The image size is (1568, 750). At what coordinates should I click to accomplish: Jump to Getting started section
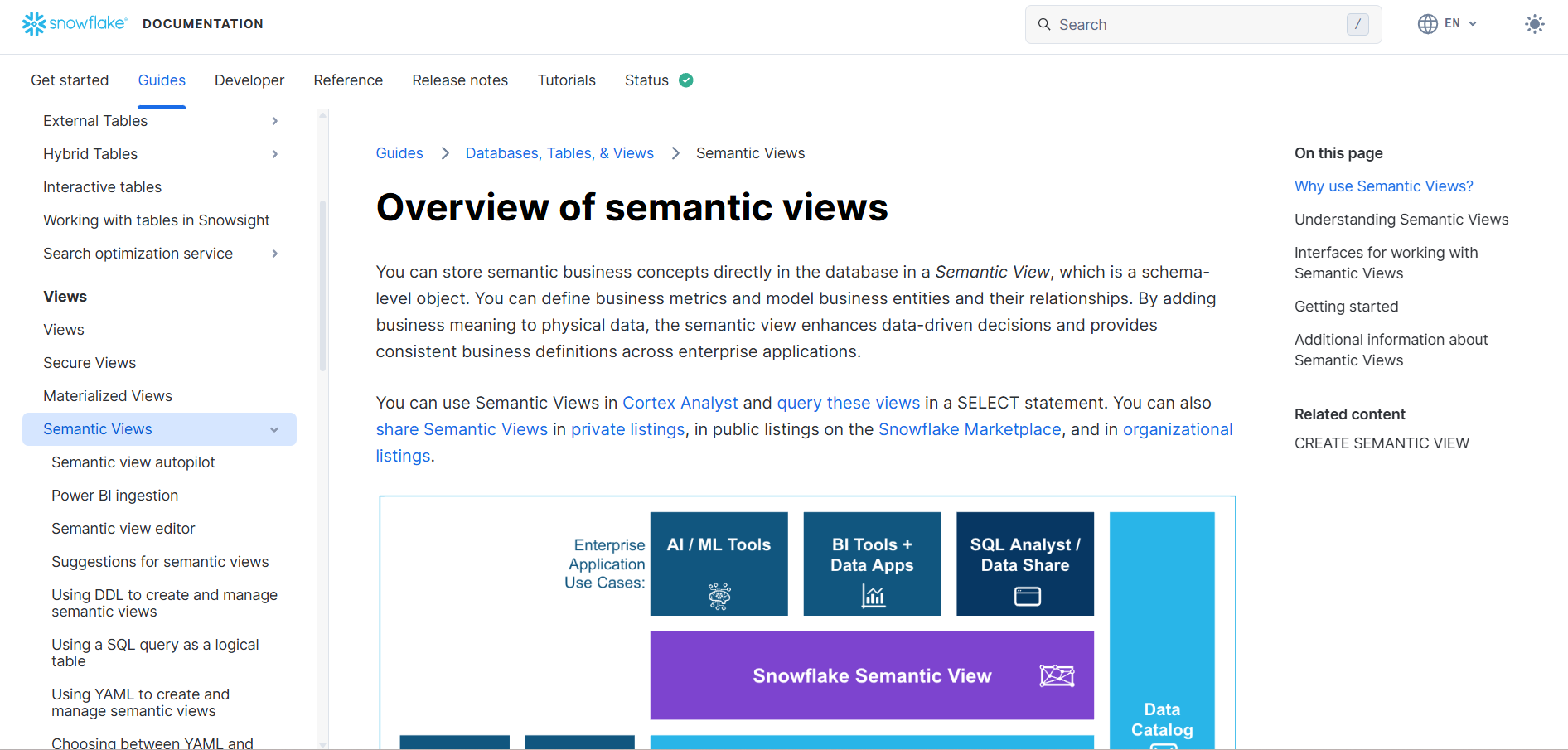pyautogui.click(x=1347, y=307)
